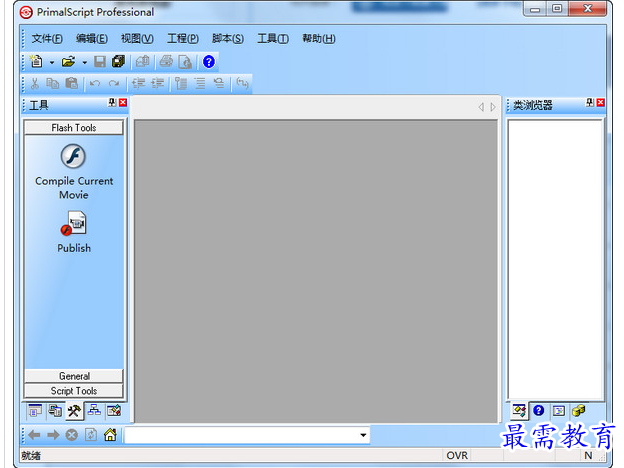Select the hammer Tools tab icon
The width and height of the screenshot is (624, 468).
tap(74, 411)
